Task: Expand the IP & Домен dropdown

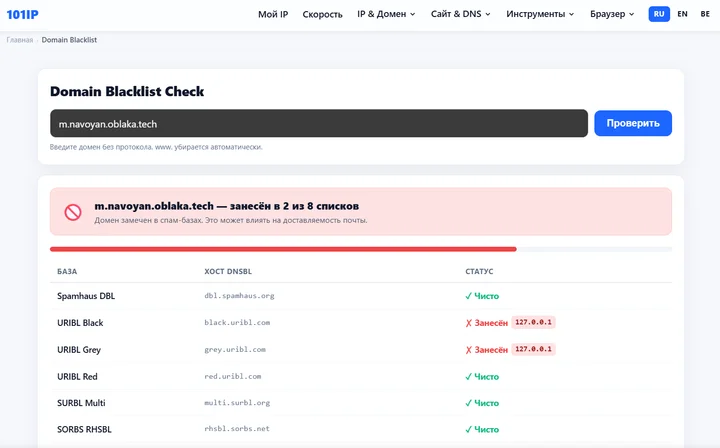Action: [386, 14]
